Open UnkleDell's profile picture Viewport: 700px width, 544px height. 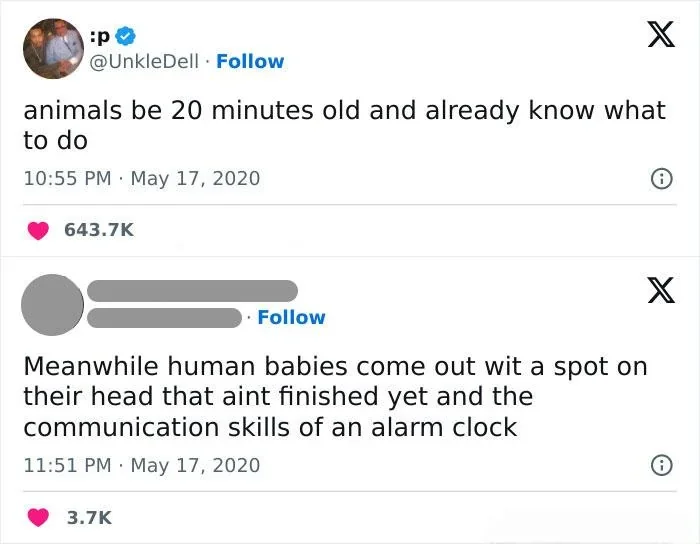click(x=52, y=48)
